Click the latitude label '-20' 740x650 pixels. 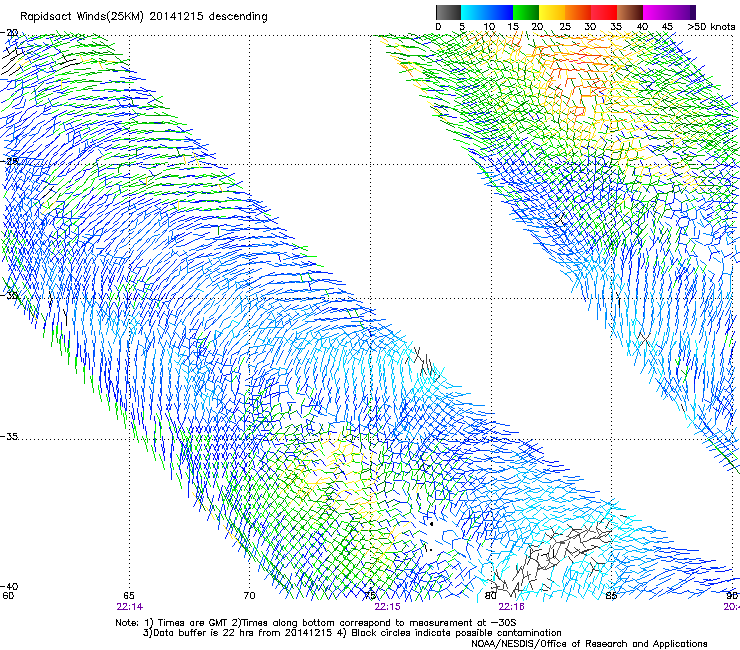click(x=9, y=33)
